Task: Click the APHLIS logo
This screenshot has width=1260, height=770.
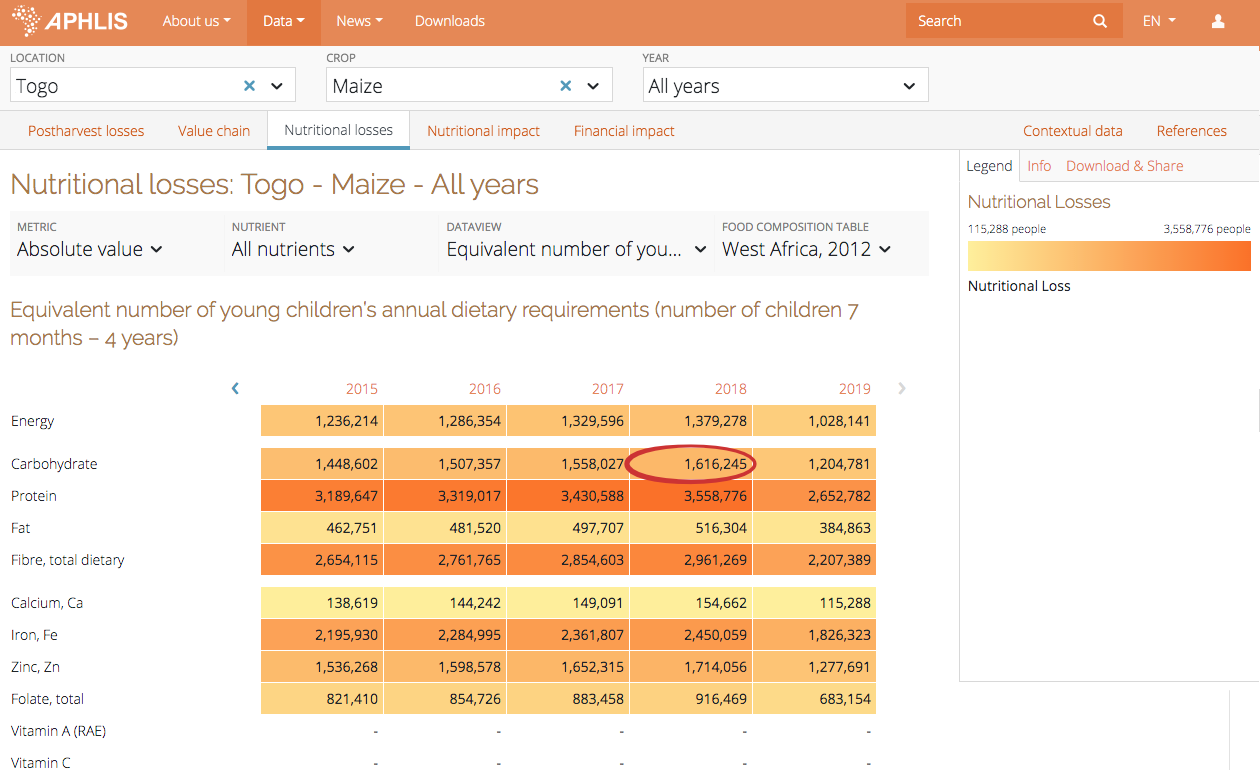Action: click(70, 21)
